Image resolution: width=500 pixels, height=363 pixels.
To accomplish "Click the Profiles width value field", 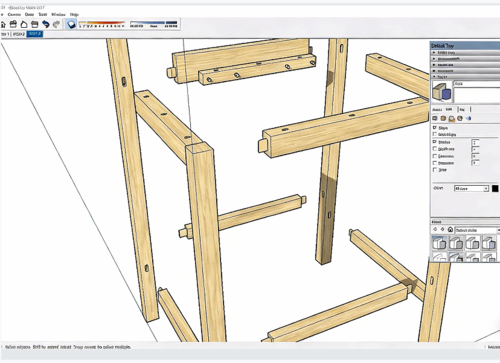I will pos(475,142).
